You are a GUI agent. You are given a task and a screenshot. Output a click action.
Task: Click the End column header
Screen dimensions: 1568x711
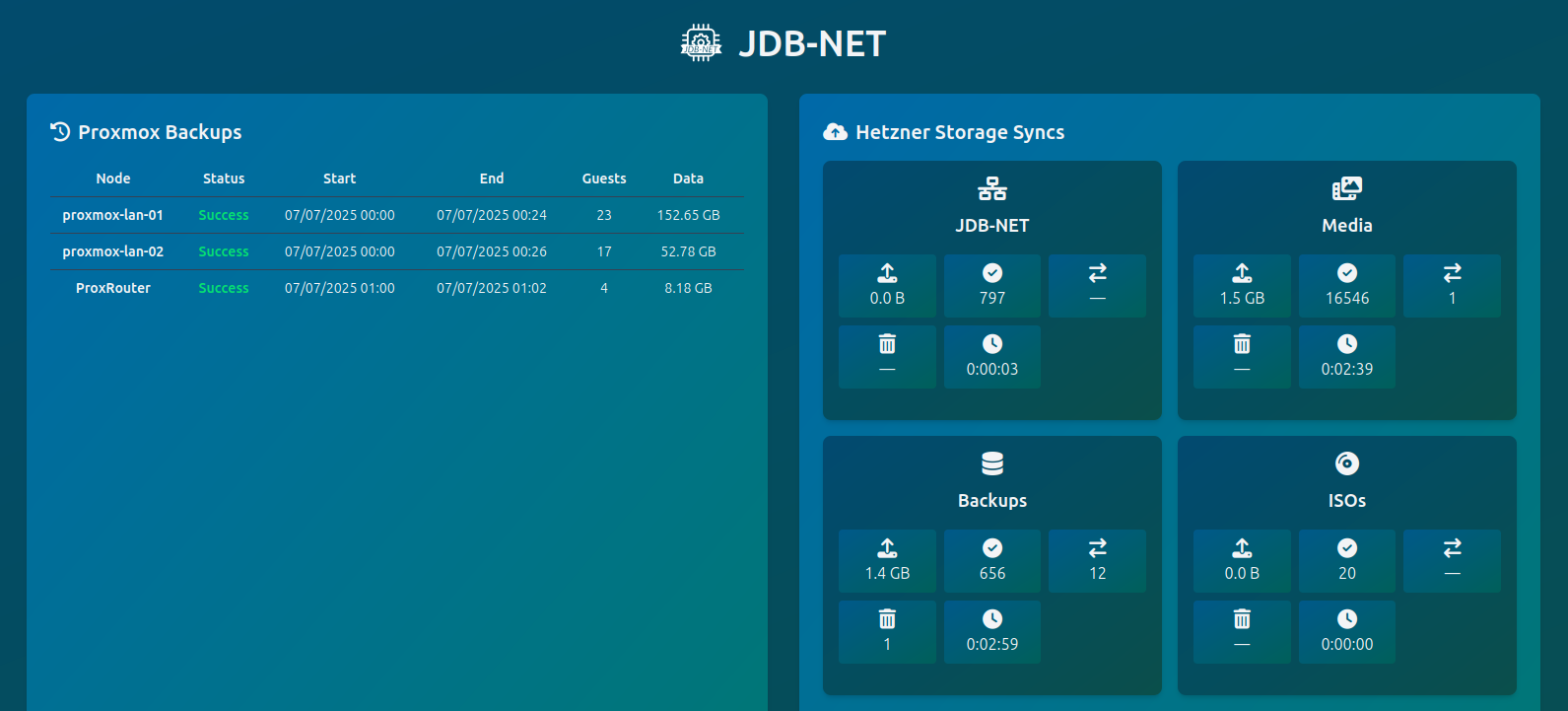[492, 178]
